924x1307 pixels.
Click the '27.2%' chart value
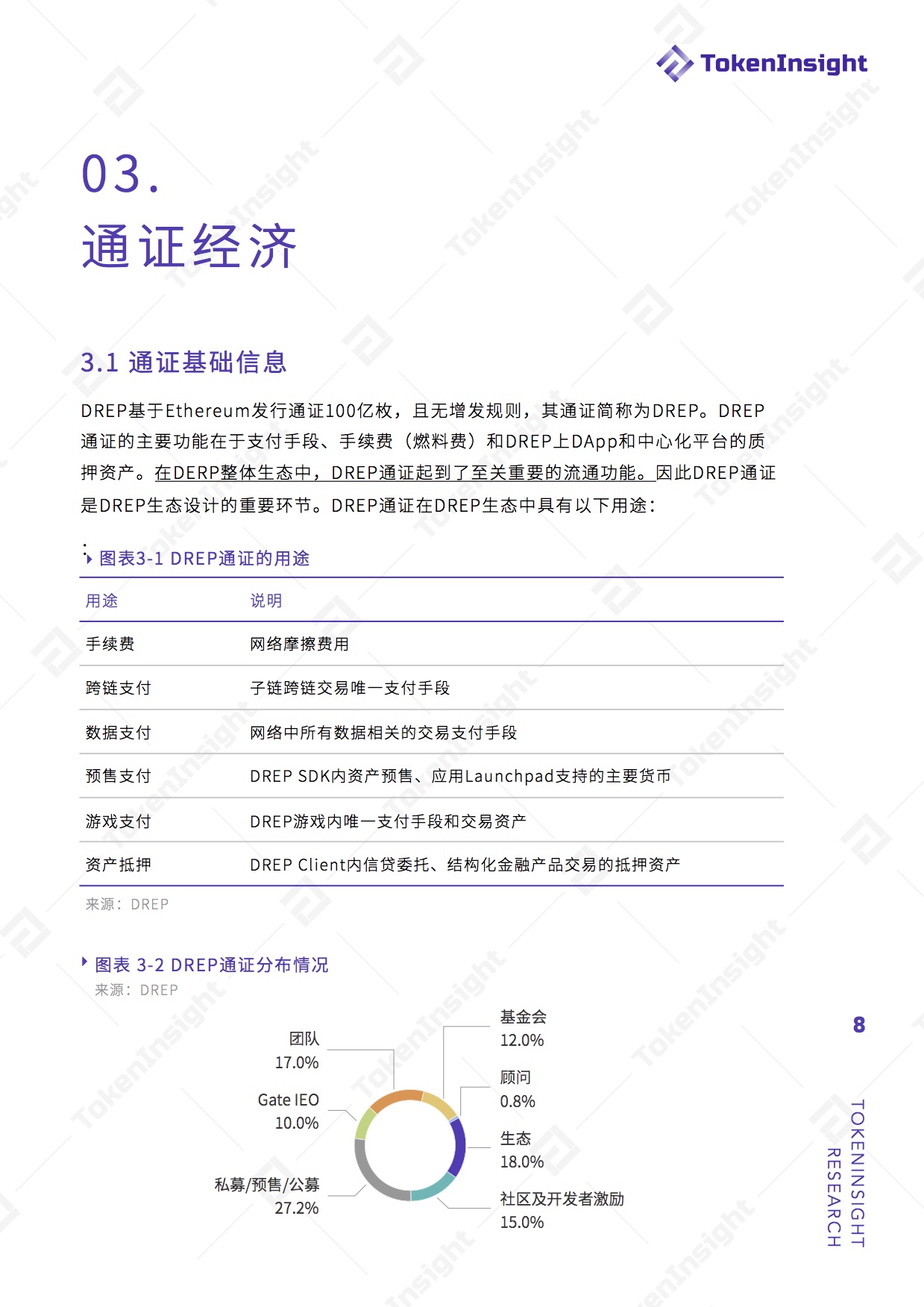297,1208
